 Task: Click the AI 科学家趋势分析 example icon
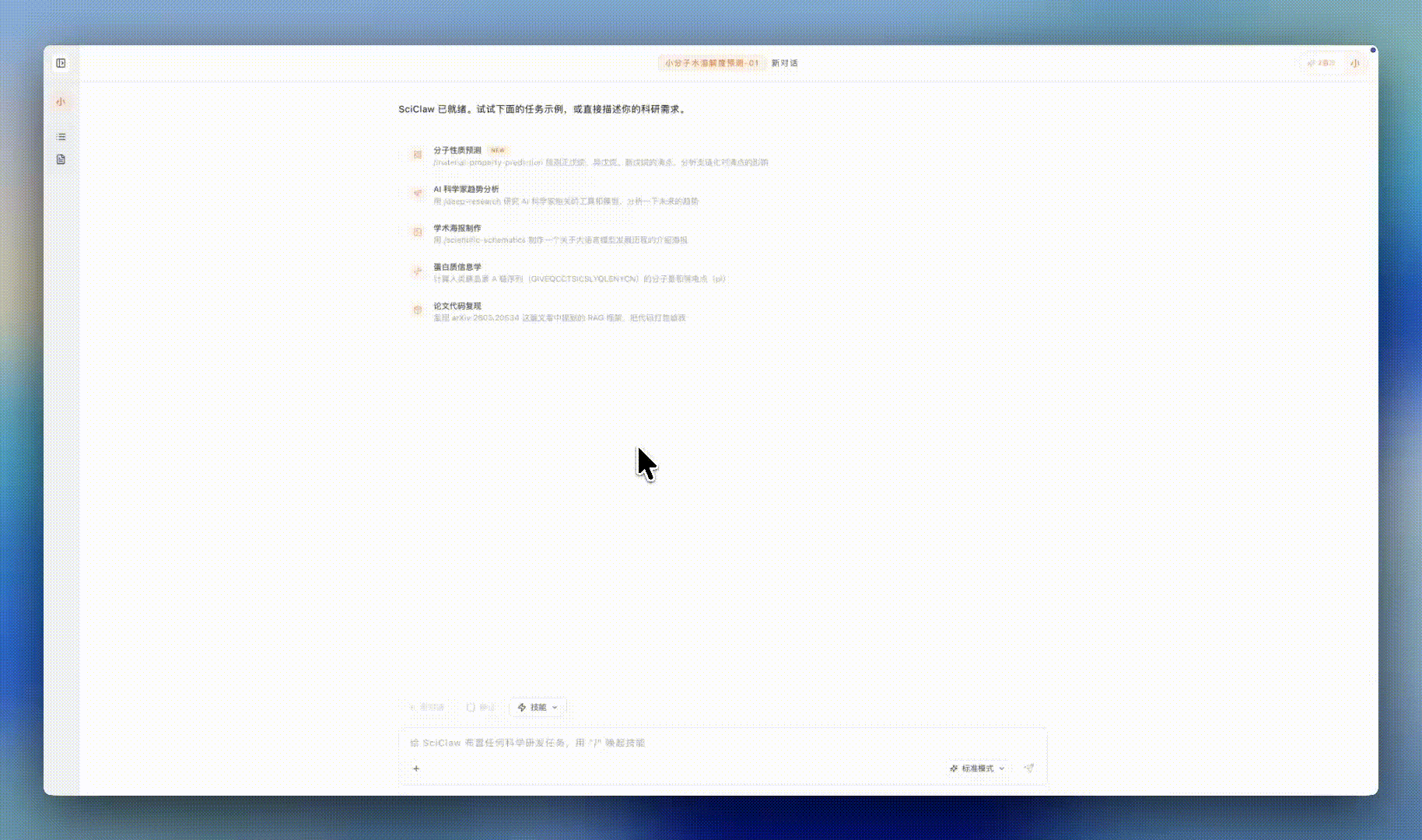[418, 194]
